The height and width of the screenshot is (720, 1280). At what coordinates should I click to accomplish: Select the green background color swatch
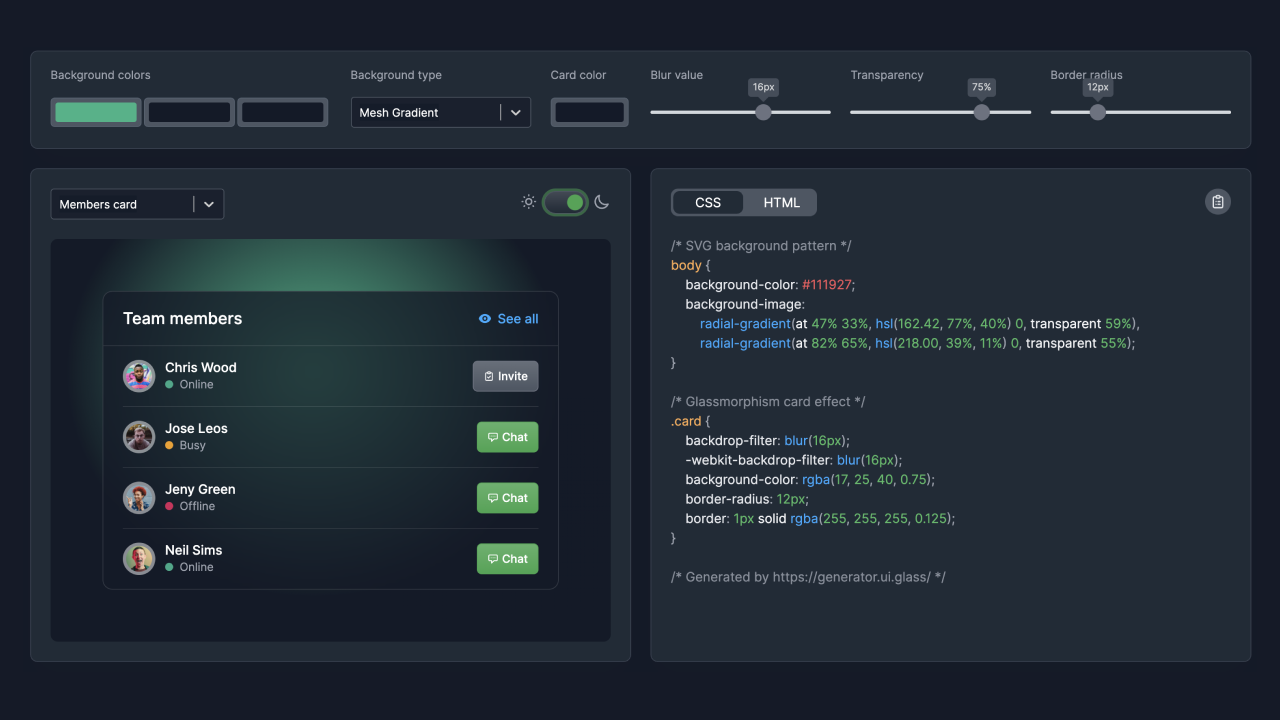tap(95, 112)
